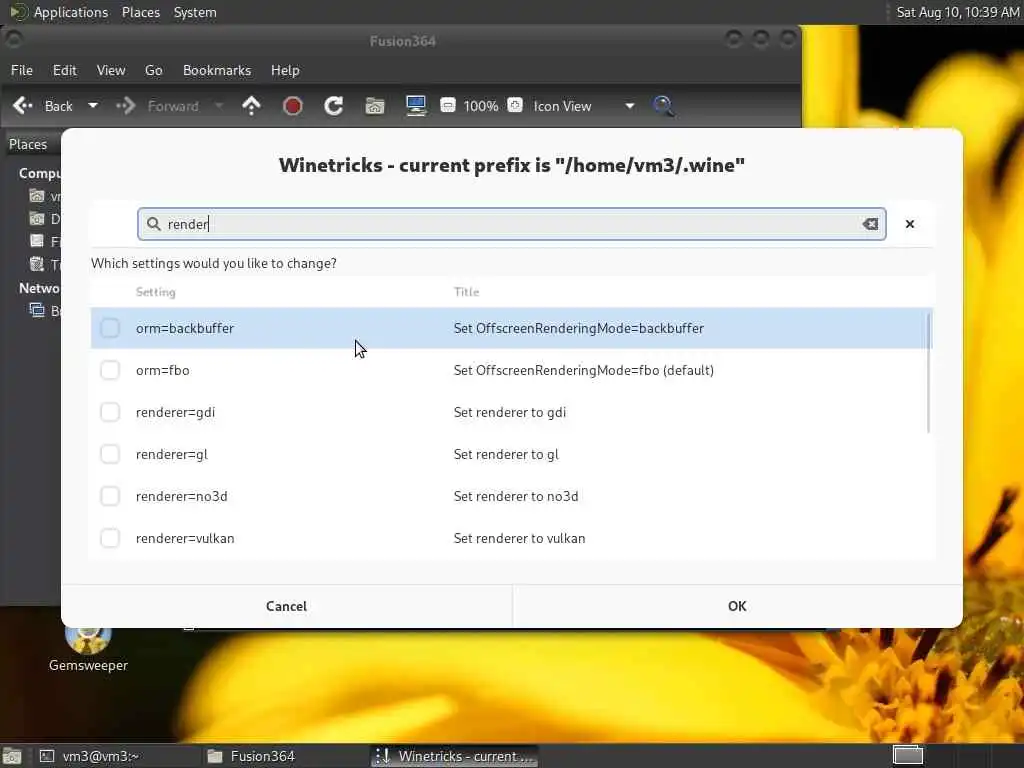
Task: Click the Places sidebar header
Action: (27, 144)
